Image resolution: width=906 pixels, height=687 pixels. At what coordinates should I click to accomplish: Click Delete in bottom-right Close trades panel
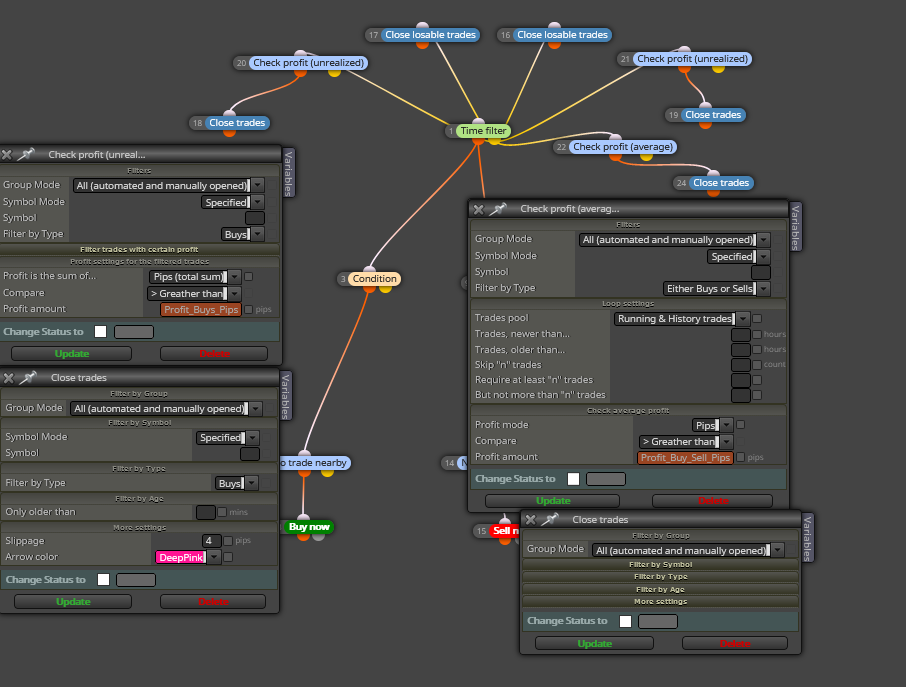pos(735,643)
